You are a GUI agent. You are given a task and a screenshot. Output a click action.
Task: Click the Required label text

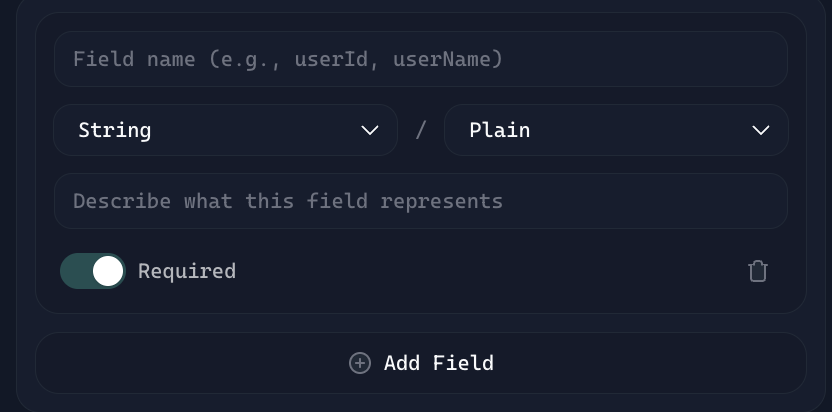coord(187,271)
